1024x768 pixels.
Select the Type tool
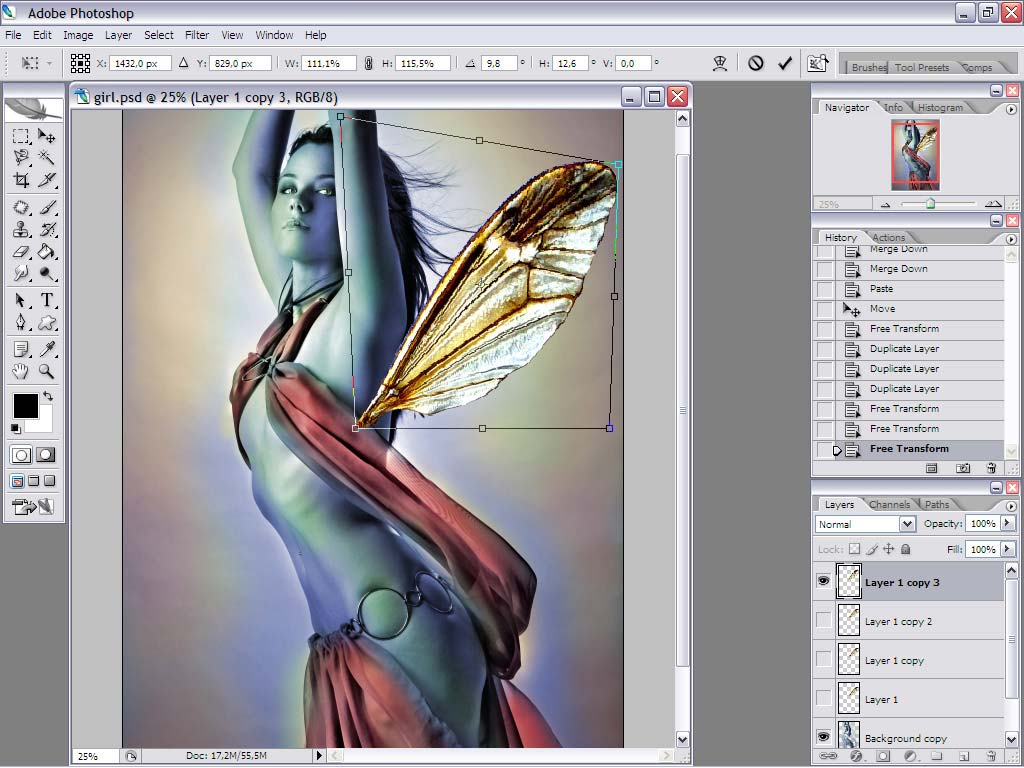pos(46,300)
